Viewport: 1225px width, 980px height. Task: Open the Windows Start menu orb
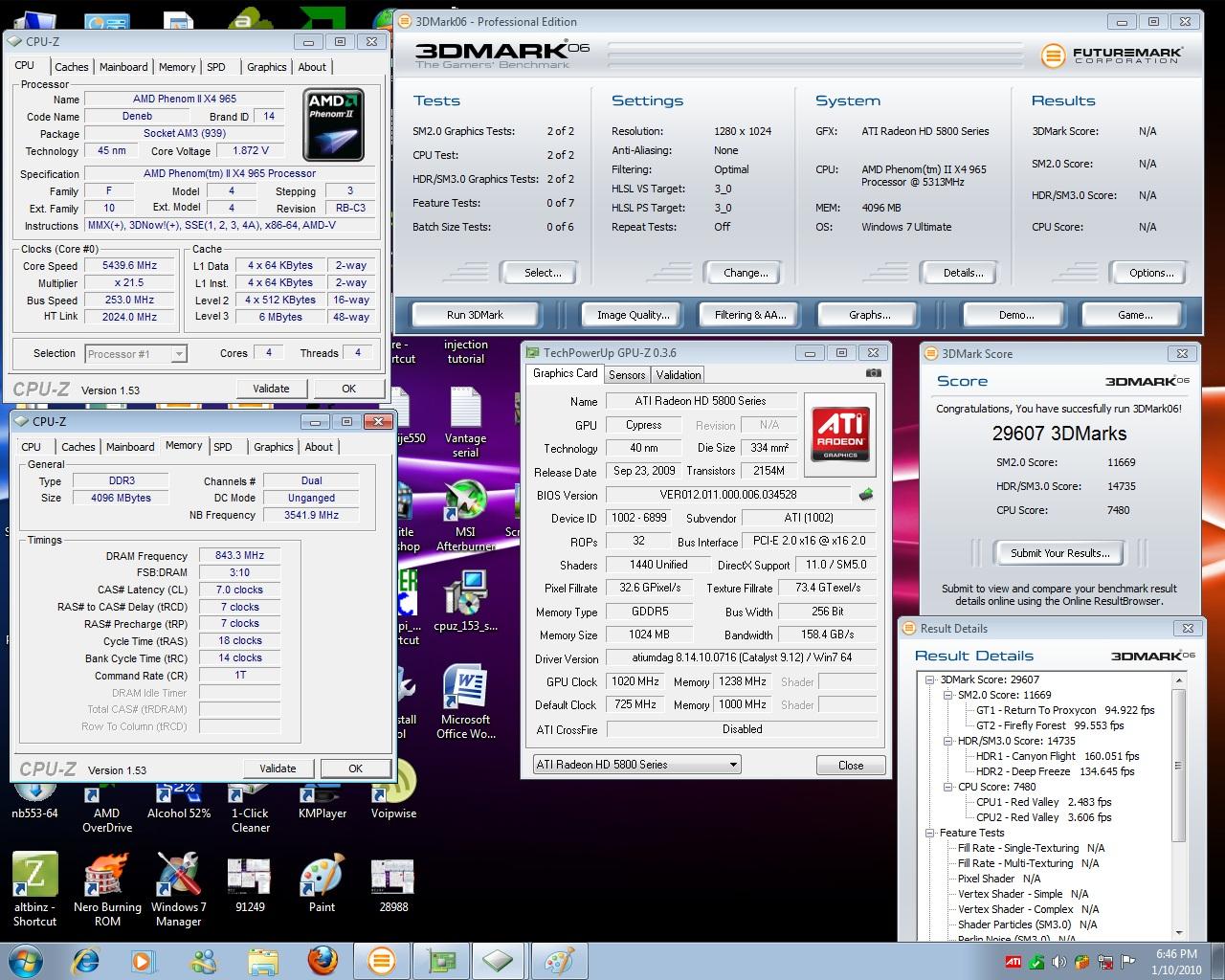27,960
